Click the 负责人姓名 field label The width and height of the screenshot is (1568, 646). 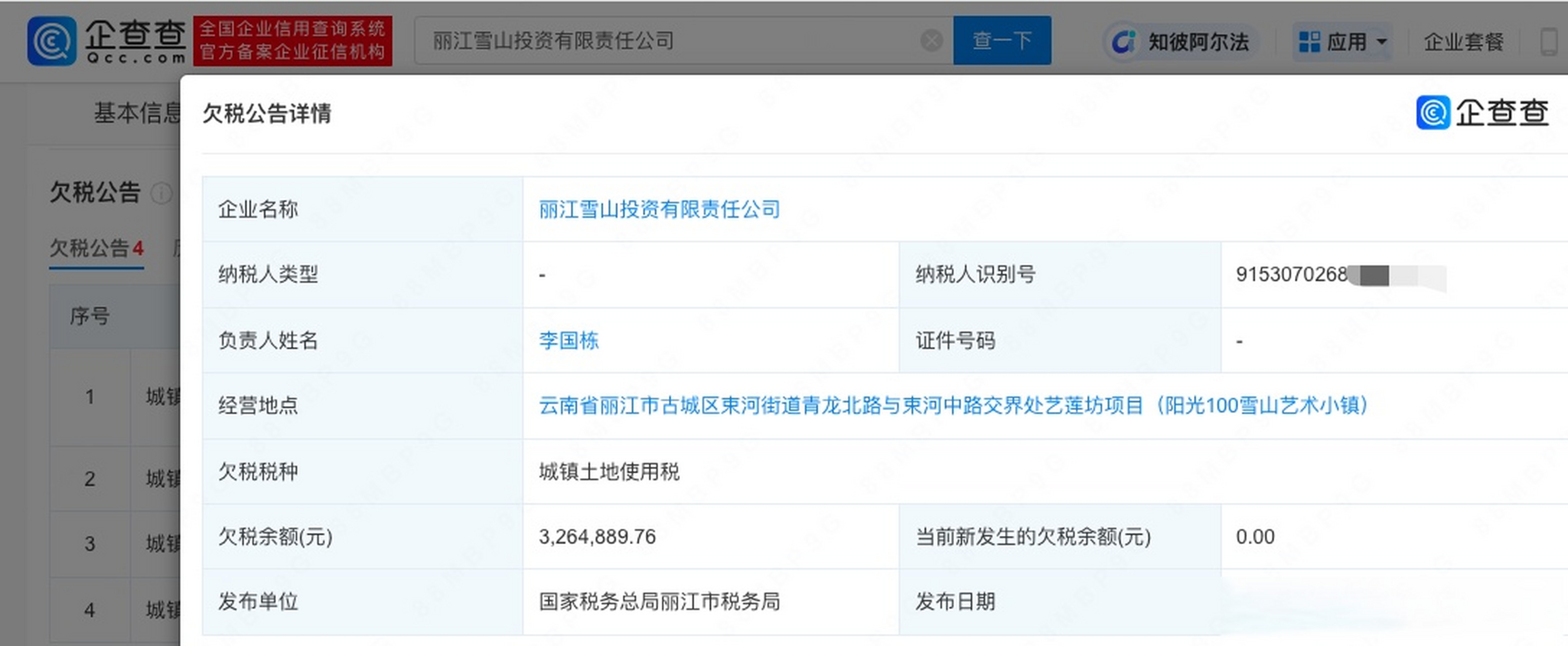coord(268,340)
